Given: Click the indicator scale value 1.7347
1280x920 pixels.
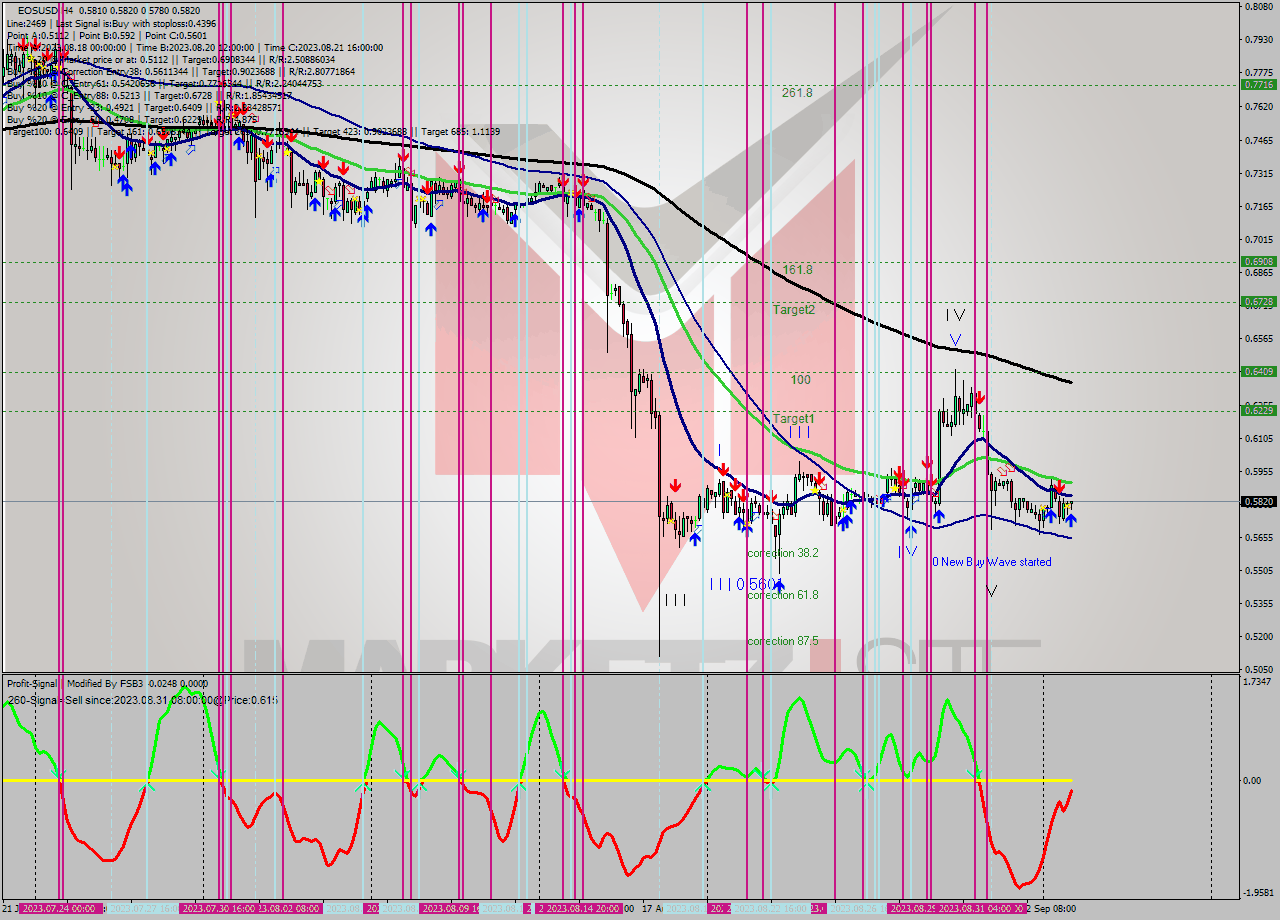Looking at the screenshot, I should click(1258, 681).
